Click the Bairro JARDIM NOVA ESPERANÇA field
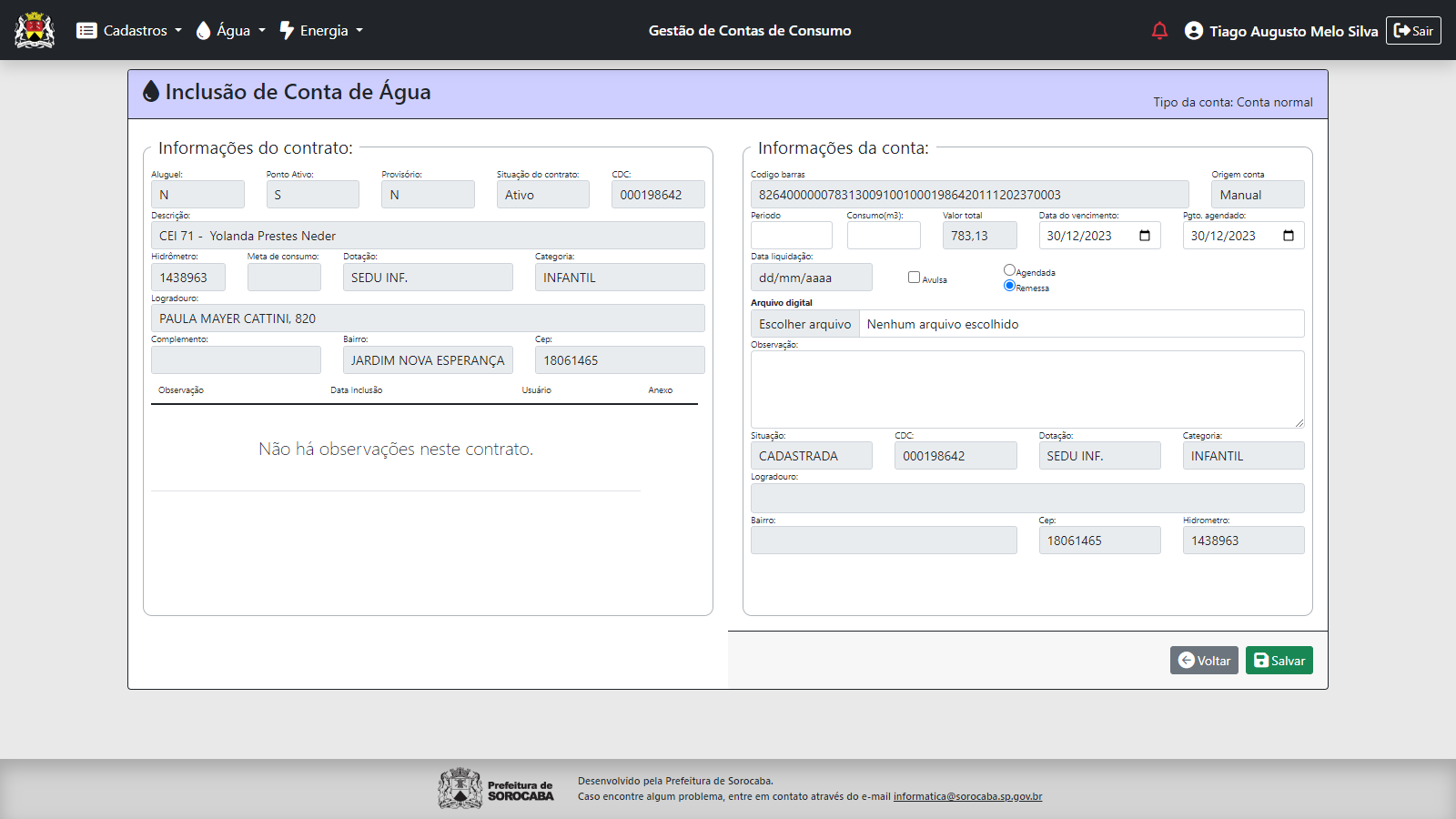The height and width of the screenshot is (819, 1456). click(428, 360)
